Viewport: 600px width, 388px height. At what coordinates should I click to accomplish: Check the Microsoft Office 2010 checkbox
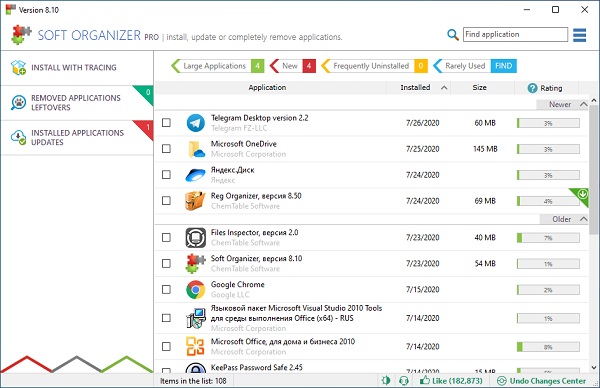click(x=166, y=346)
